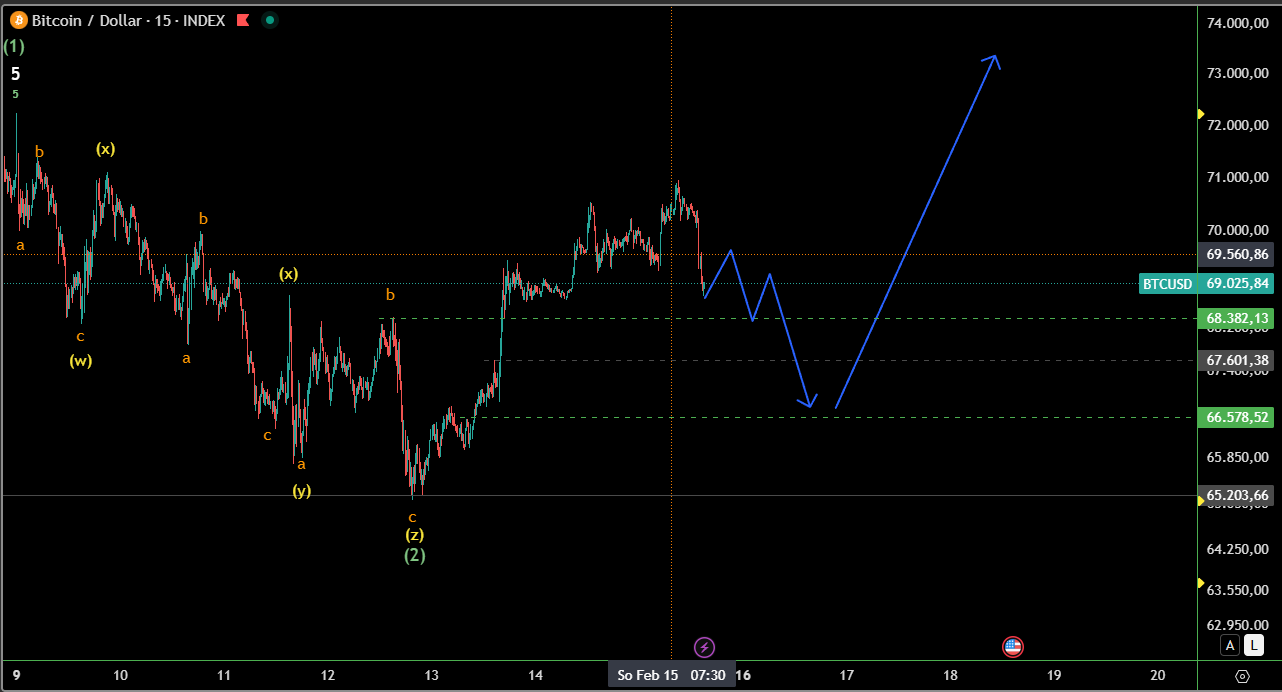The height and width of the screenshot is (692, 1282).
Task: Select the green 66.578,52 price level label
Action: (x=1236, y=417)
